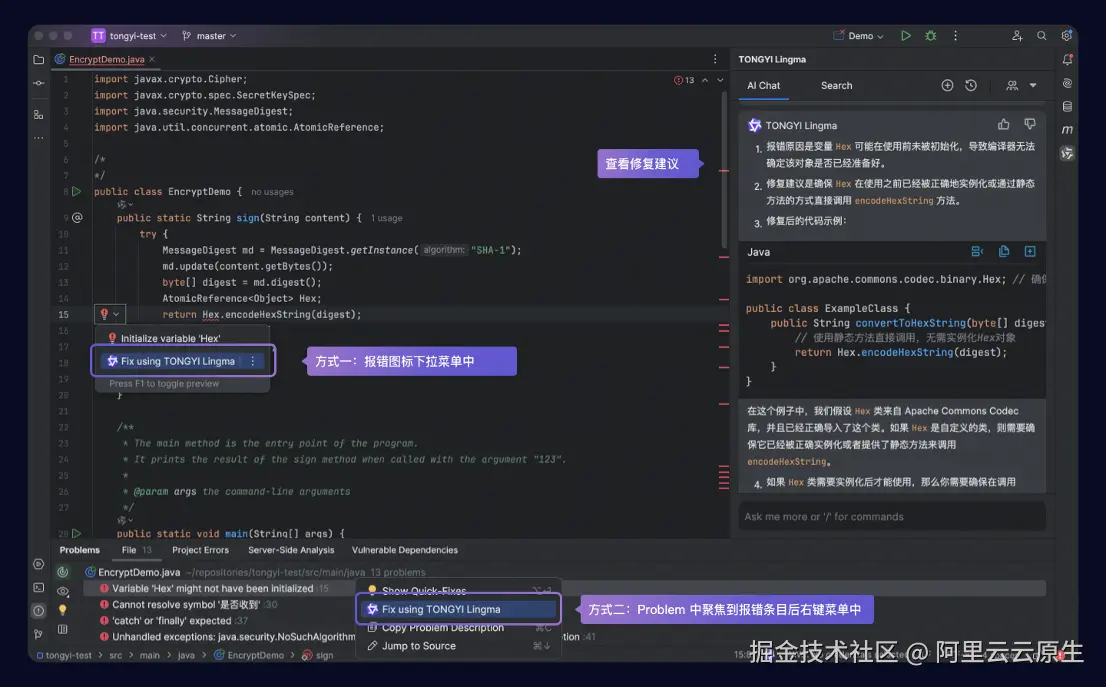
Task: Open the Database tool window icon
Action: click(1067, 107)
